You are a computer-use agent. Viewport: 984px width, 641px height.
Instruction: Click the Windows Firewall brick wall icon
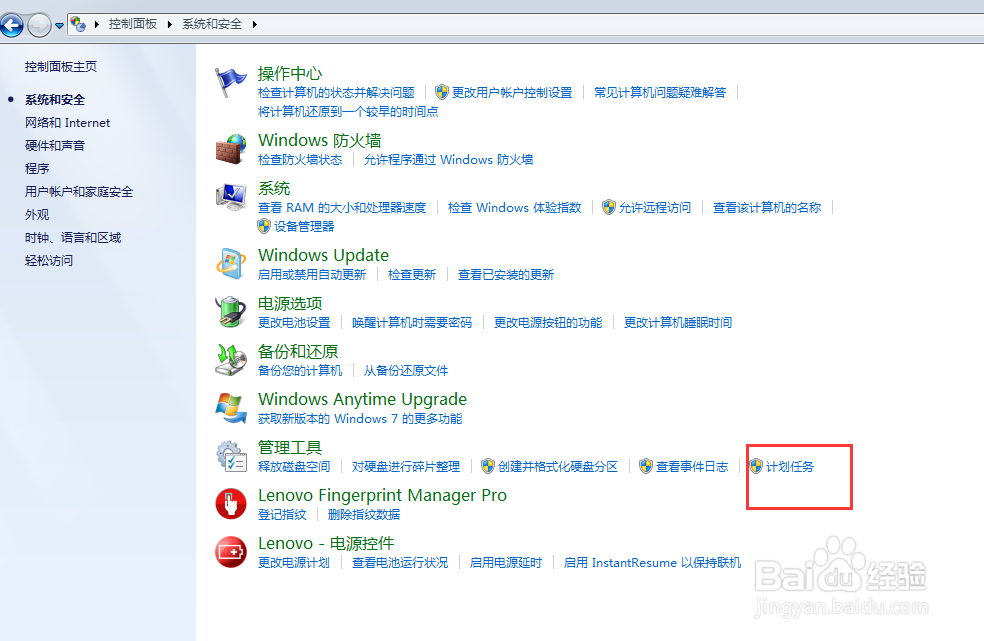(230, 149)
